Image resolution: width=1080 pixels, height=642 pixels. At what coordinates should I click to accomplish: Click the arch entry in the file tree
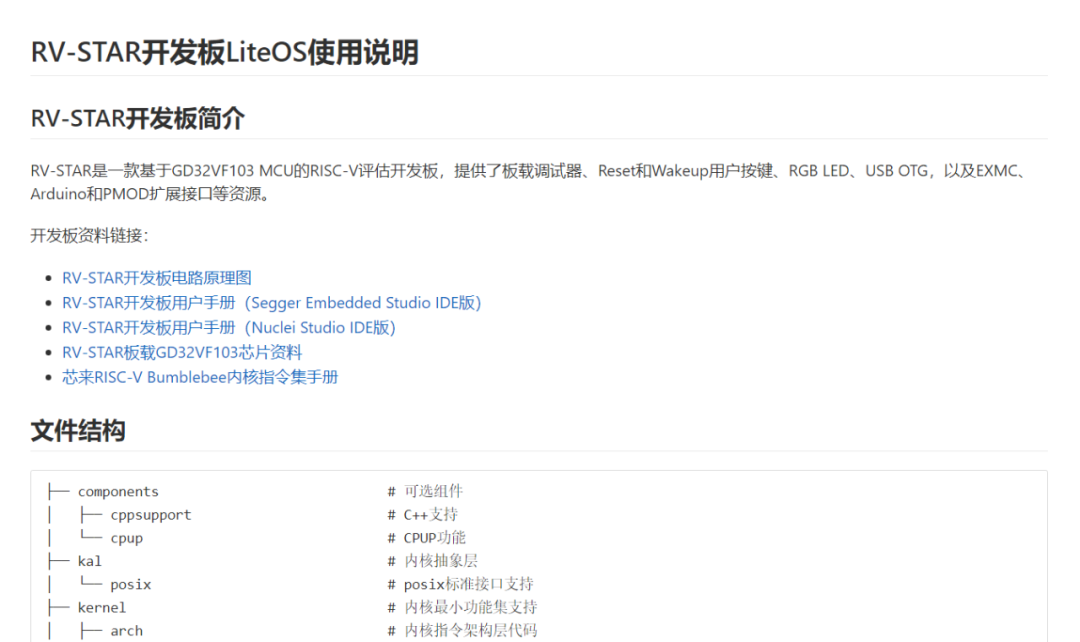tap(127, 630)
